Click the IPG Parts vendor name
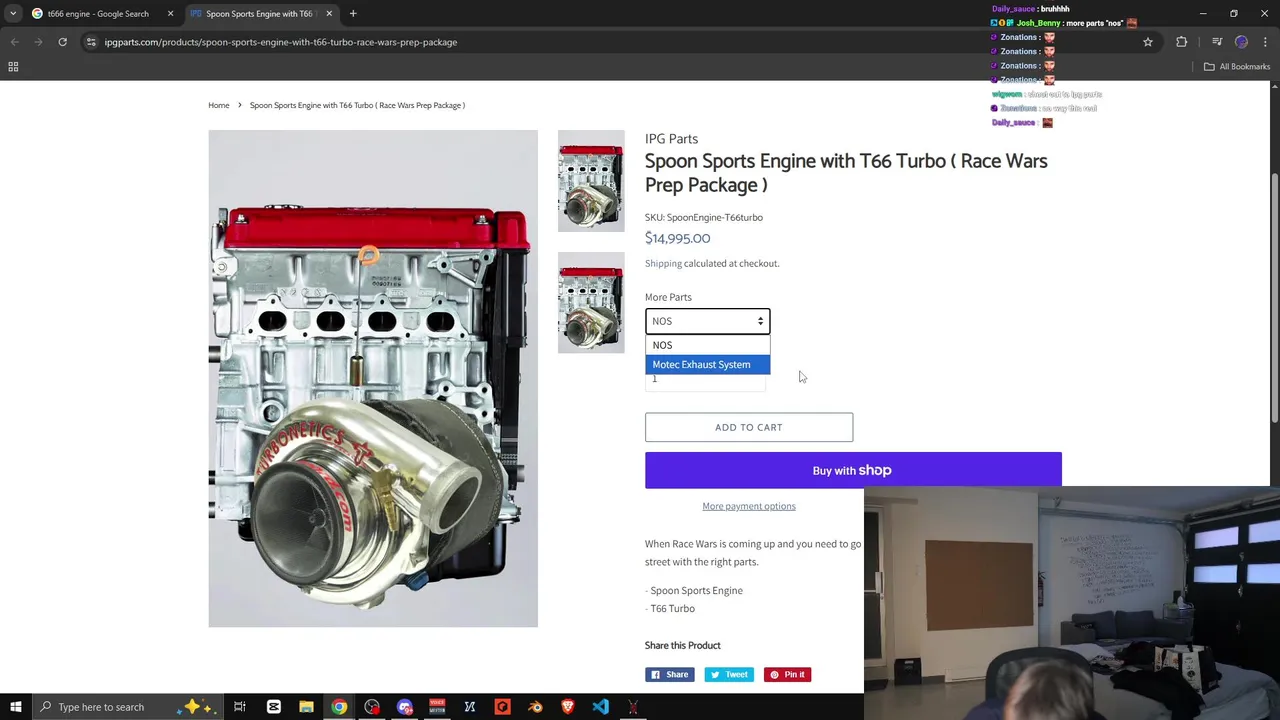Image resolution: width=1280 pixels, height=720 pixels. (671, 139)
